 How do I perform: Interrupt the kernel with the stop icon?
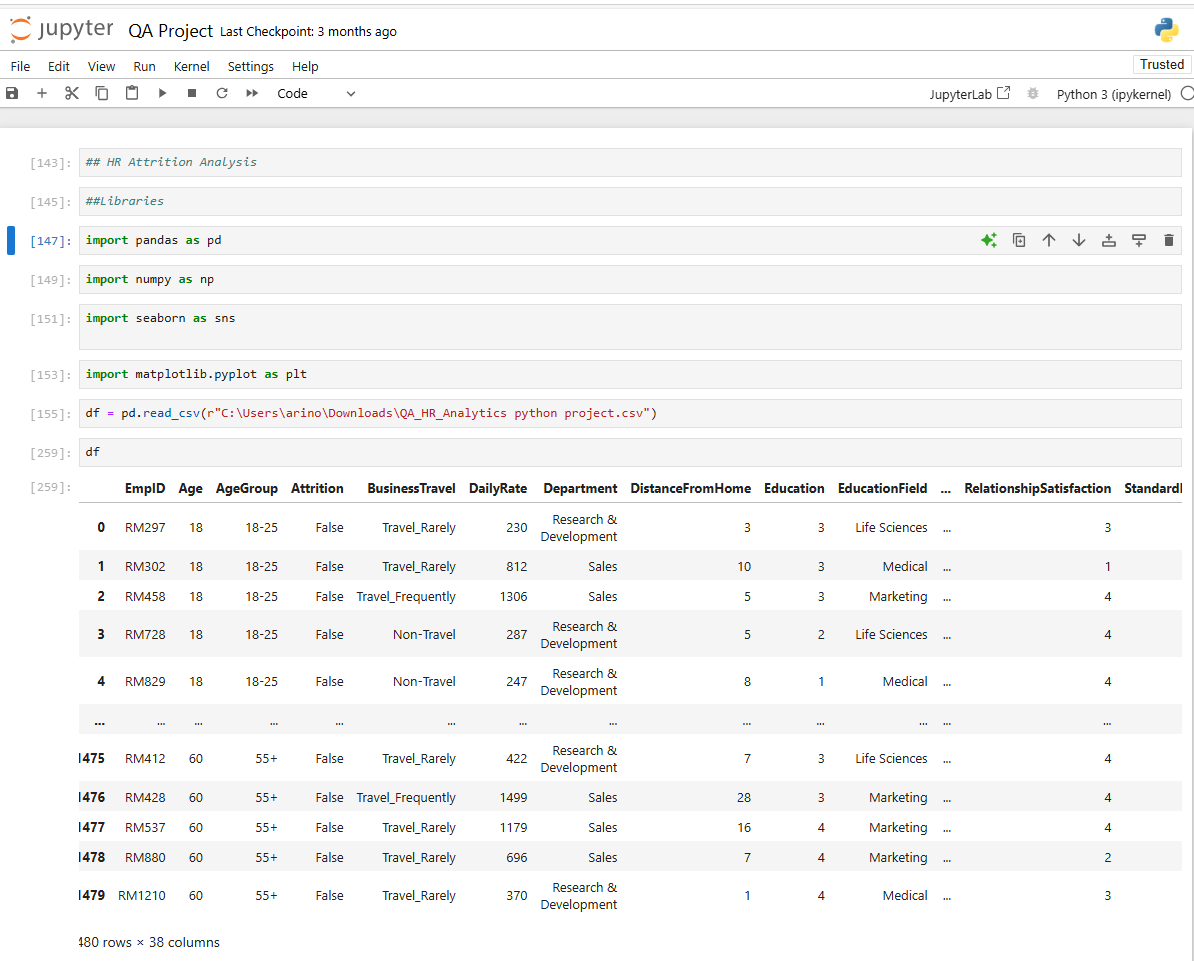(192, 93)
